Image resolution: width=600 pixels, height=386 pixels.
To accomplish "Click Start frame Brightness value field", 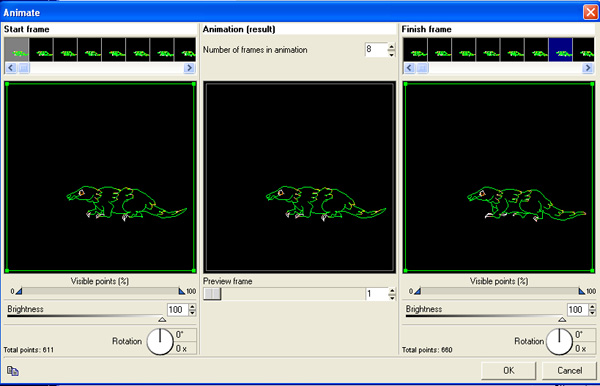I will coord(177,309).
